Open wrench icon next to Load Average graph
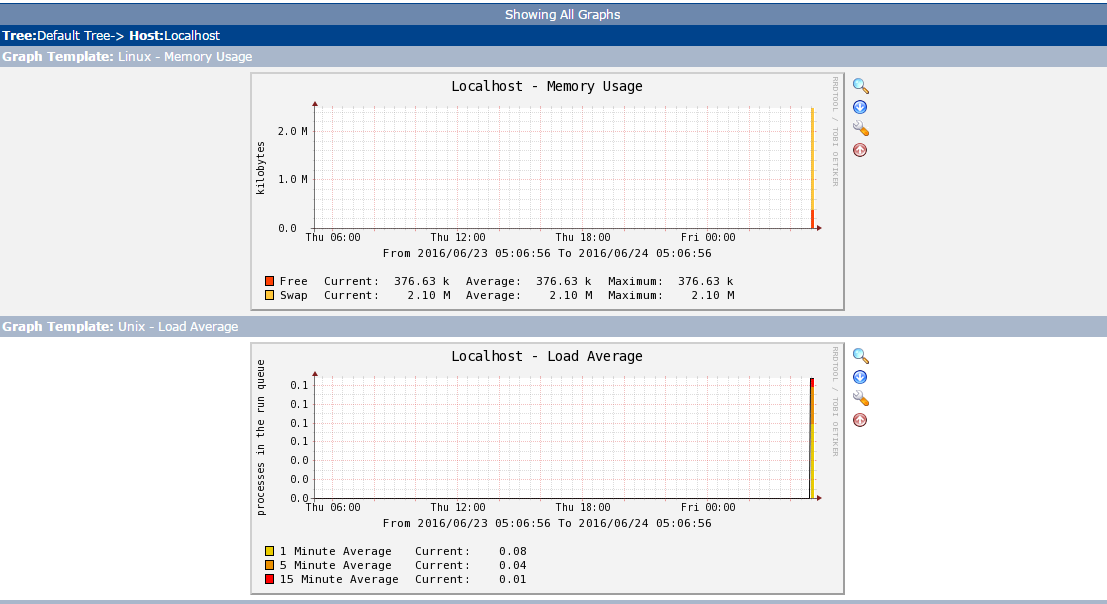The image size is (1107, 604). click(860, 399)
